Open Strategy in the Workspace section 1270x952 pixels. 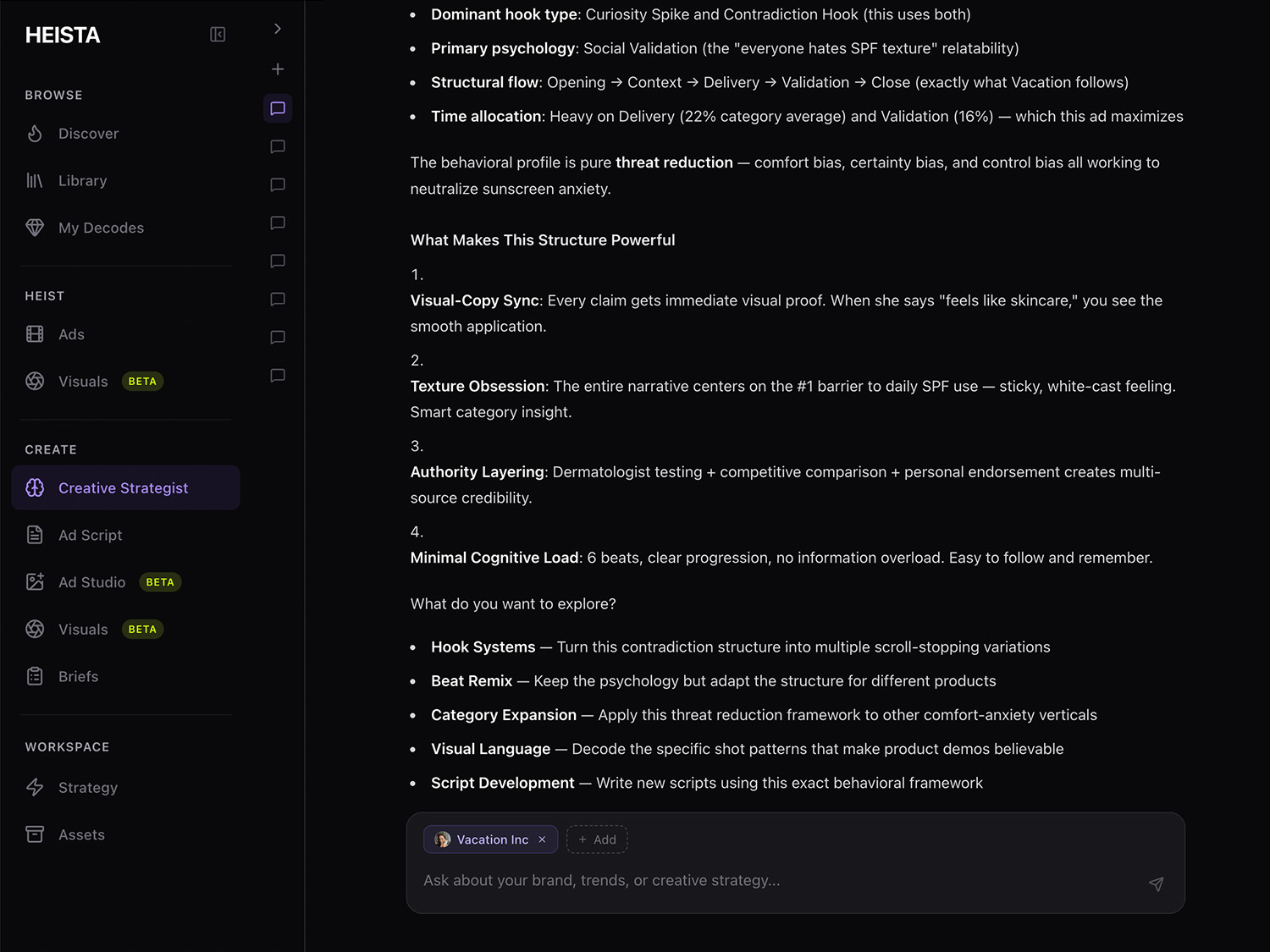tap(87, 788)
